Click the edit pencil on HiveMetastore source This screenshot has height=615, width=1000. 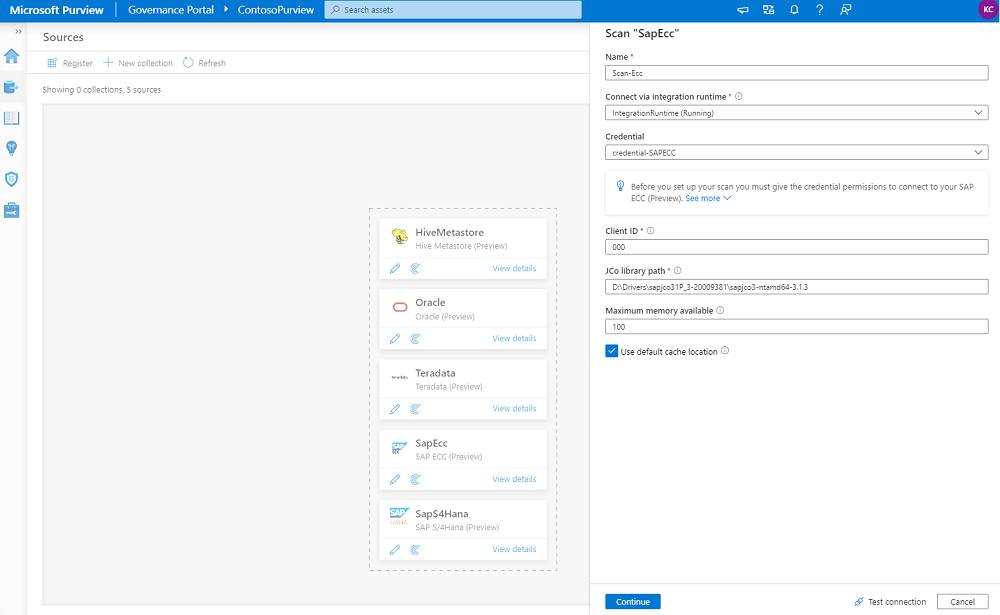[x=395, y=269]
